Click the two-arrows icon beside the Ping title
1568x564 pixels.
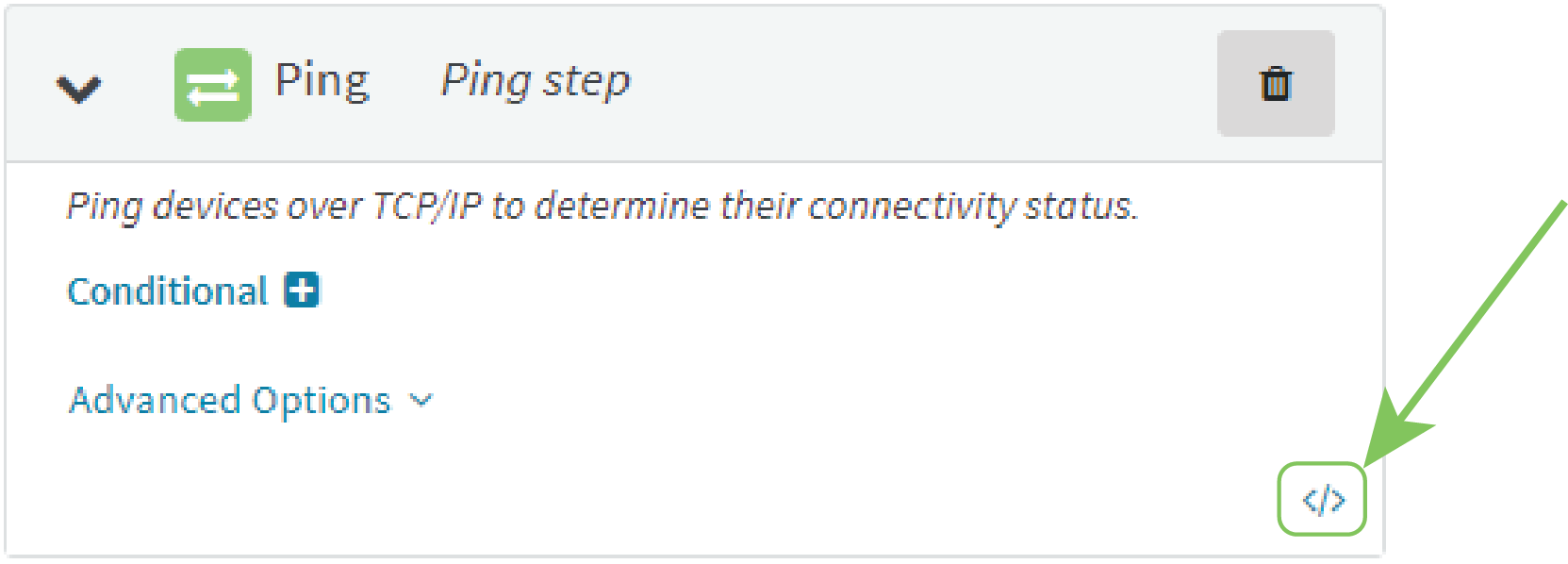tap(212, 84)
